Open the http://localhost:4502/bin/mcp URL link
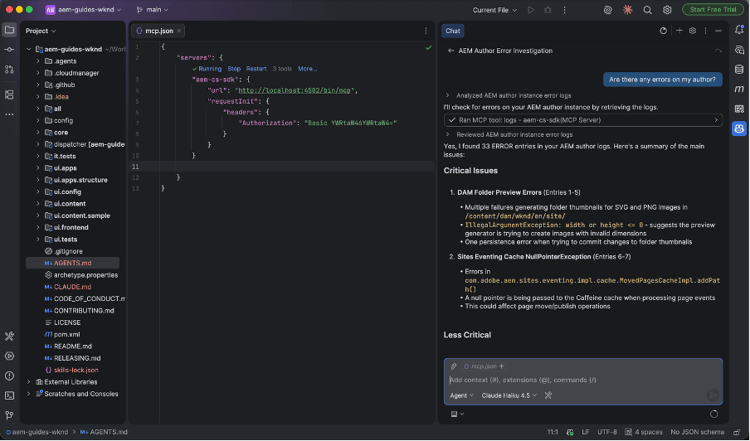Viewport: 750px width, 441px height. click(295, 90)
